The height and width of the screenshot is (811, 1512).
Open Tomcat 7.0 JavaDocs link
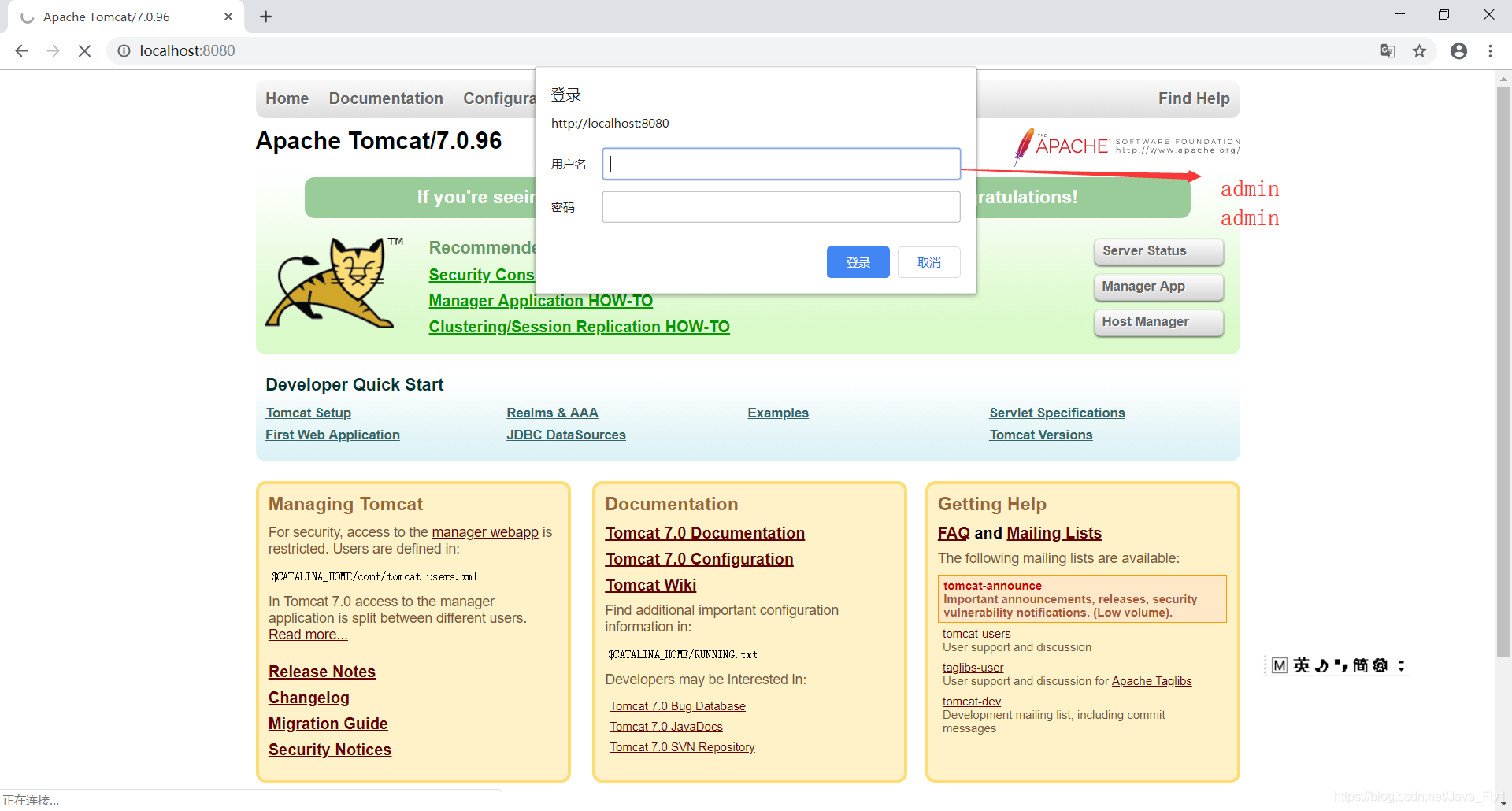point(665,727)
